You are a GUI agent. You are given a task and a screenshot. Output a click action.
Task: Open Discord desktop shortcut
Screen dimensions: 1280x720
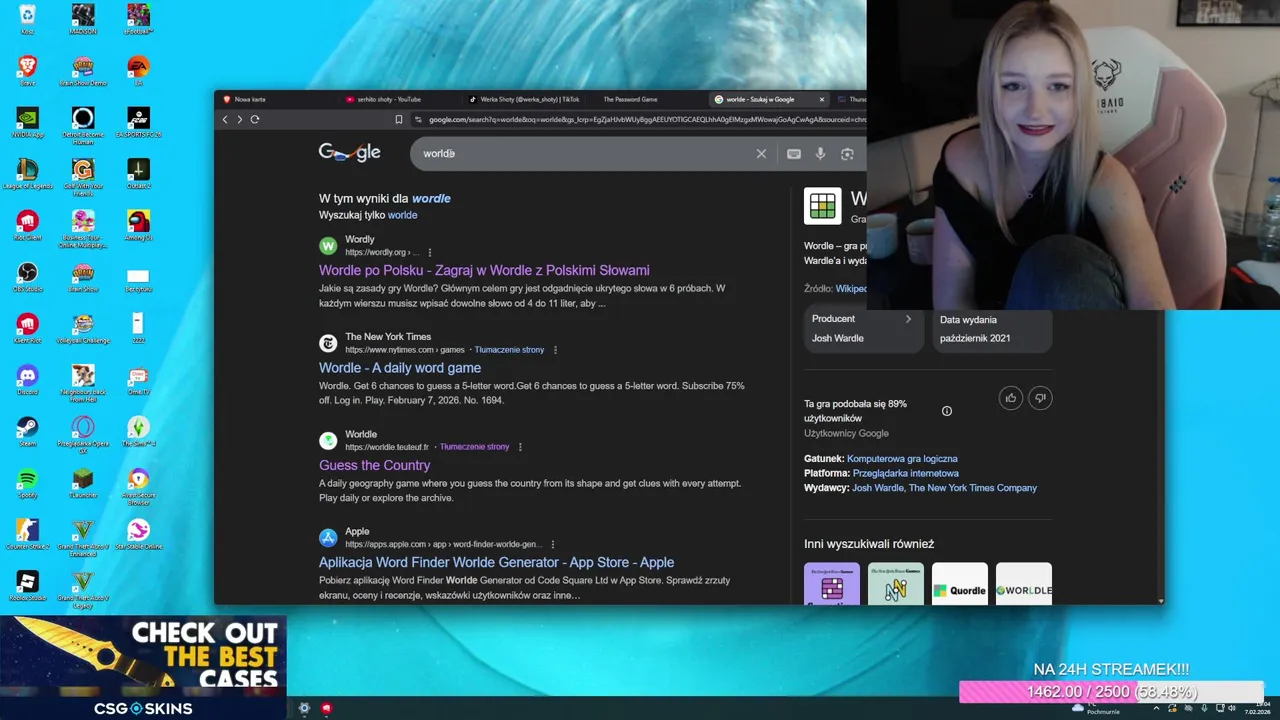27,380
